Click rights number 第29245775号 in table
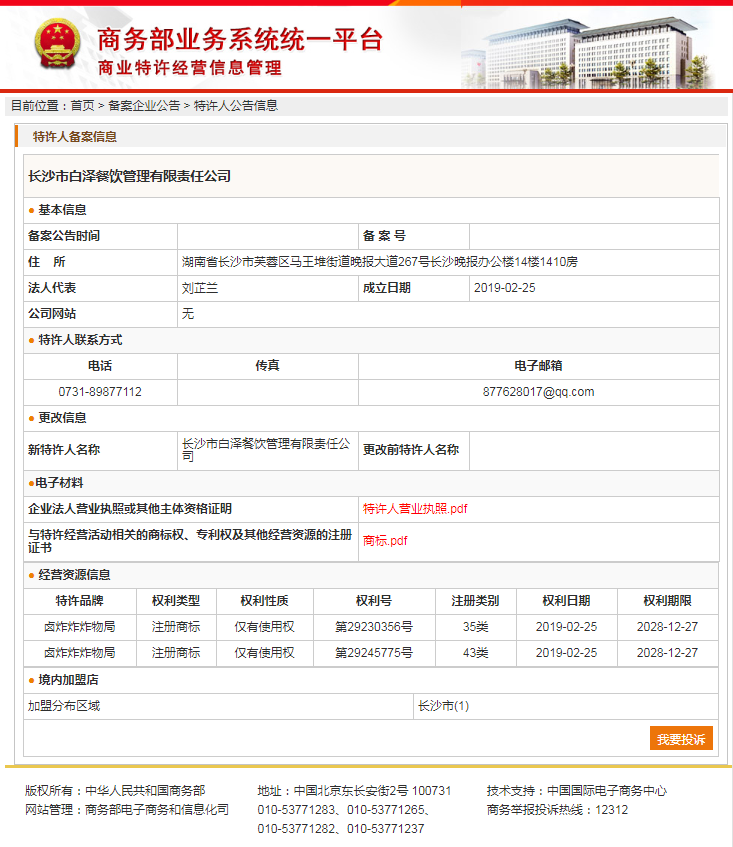This screenshot has width=733, height=847. click(x=374, y=653)
